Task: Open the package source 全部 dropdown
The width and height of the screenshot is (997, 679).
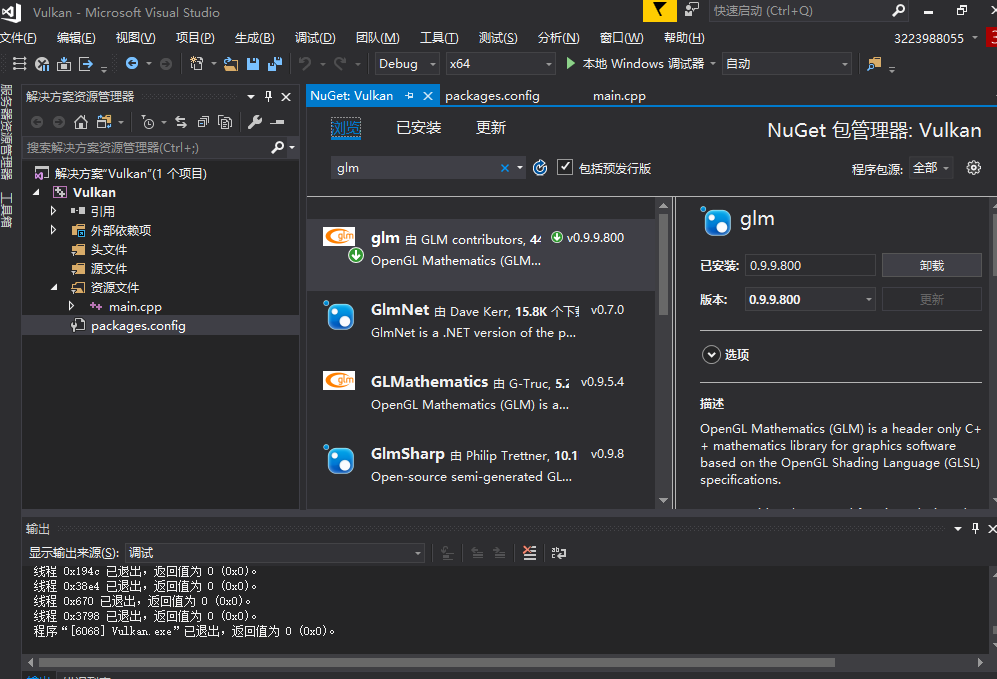Action: tap(931, 168)
